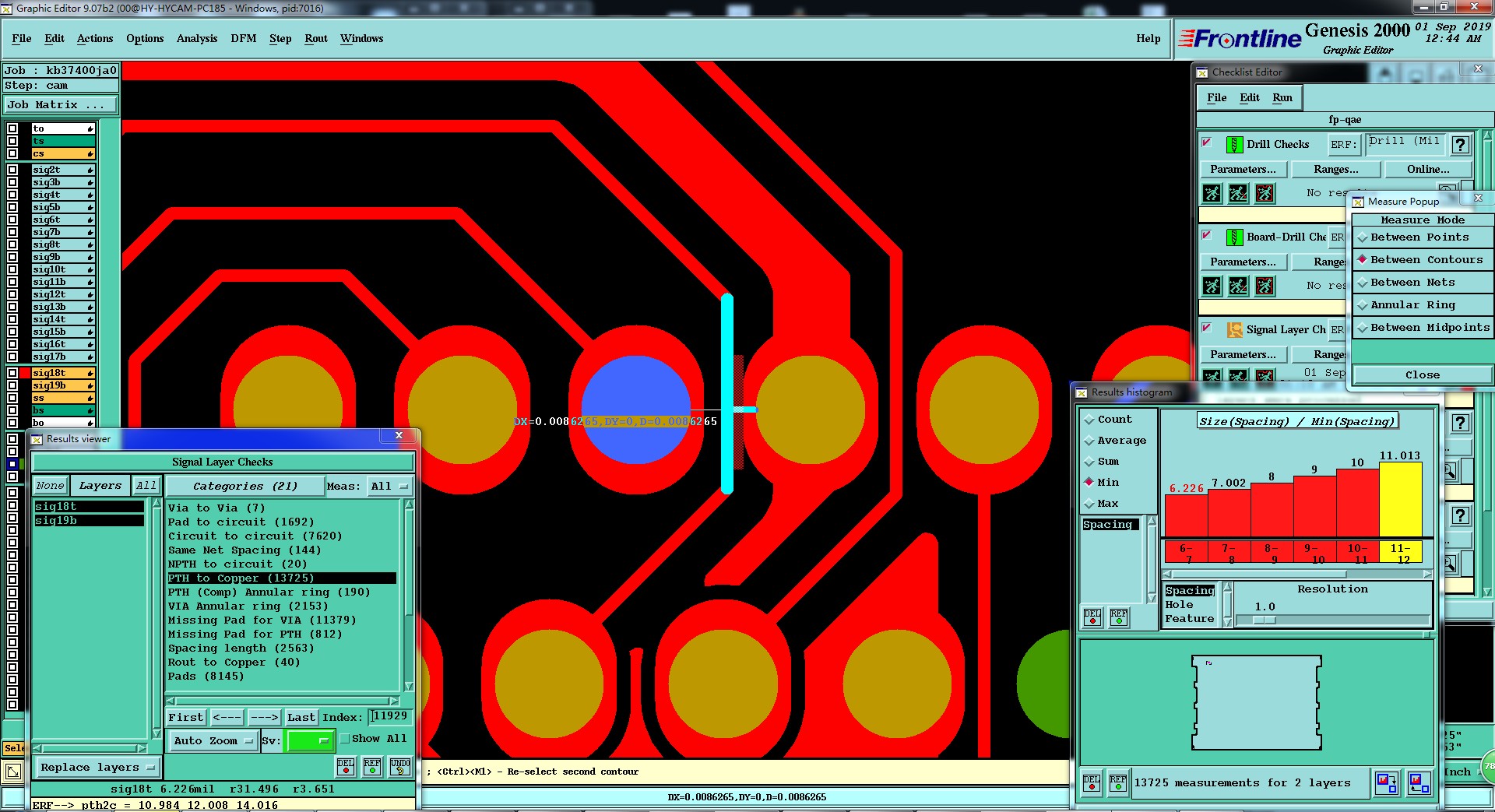Click Results histogram window title icon
This screenshot has width=1495, height=812.
point(1082,392)
